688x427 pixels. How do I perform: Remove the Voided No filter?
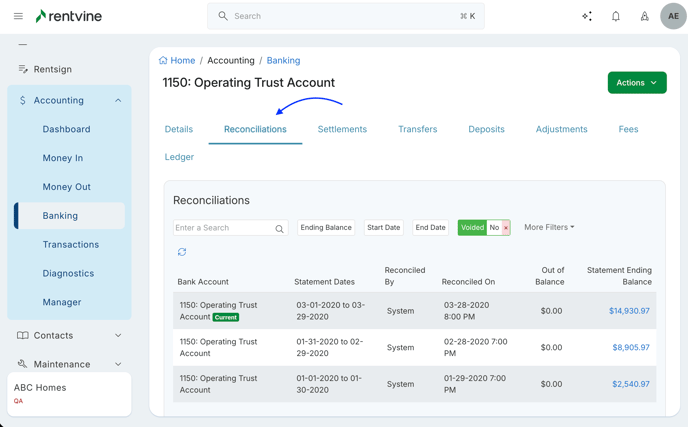coord(506,228)
